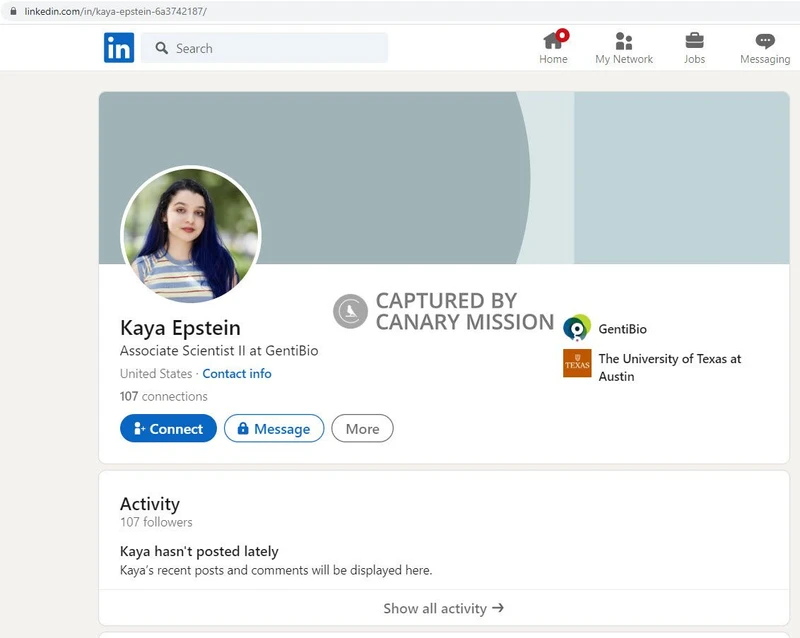Open the More options menu
The width and height of the screenshot is (800, 638).
362,428
